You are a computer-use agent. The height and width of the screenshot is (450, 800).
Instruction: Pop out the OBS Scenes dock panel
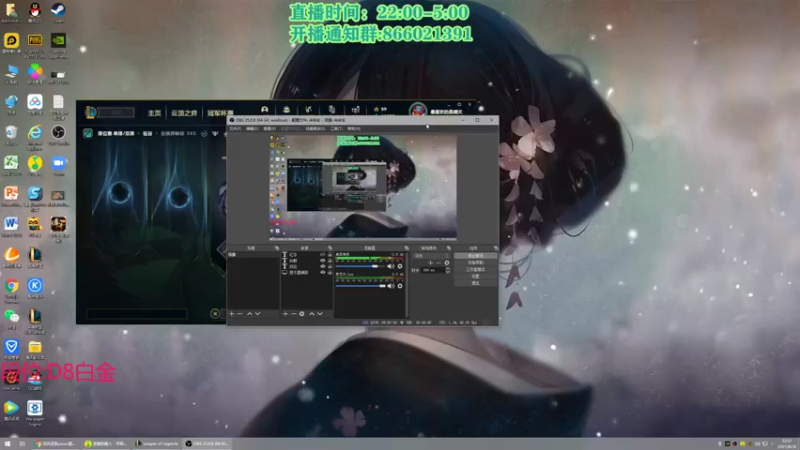(x=277, y=248)
